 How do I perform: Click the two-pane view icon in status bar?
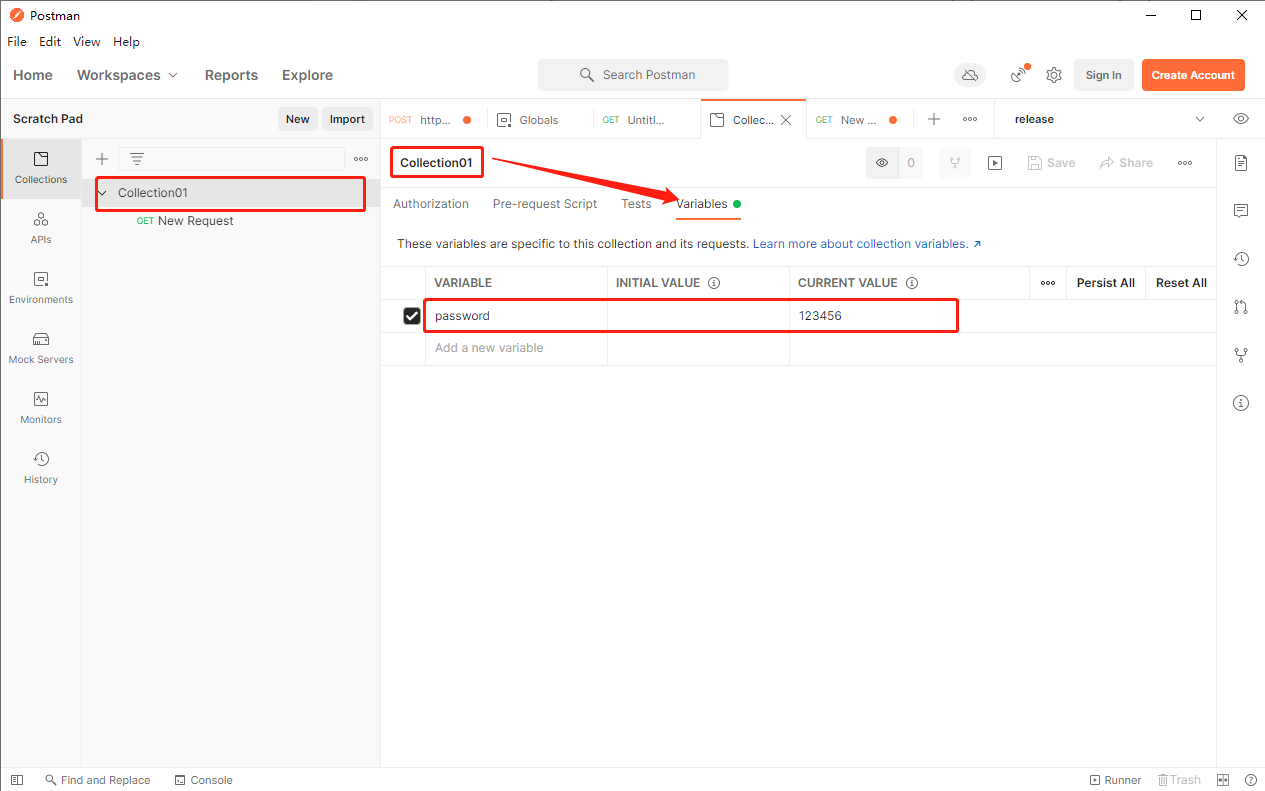[x=1222, y=780]
